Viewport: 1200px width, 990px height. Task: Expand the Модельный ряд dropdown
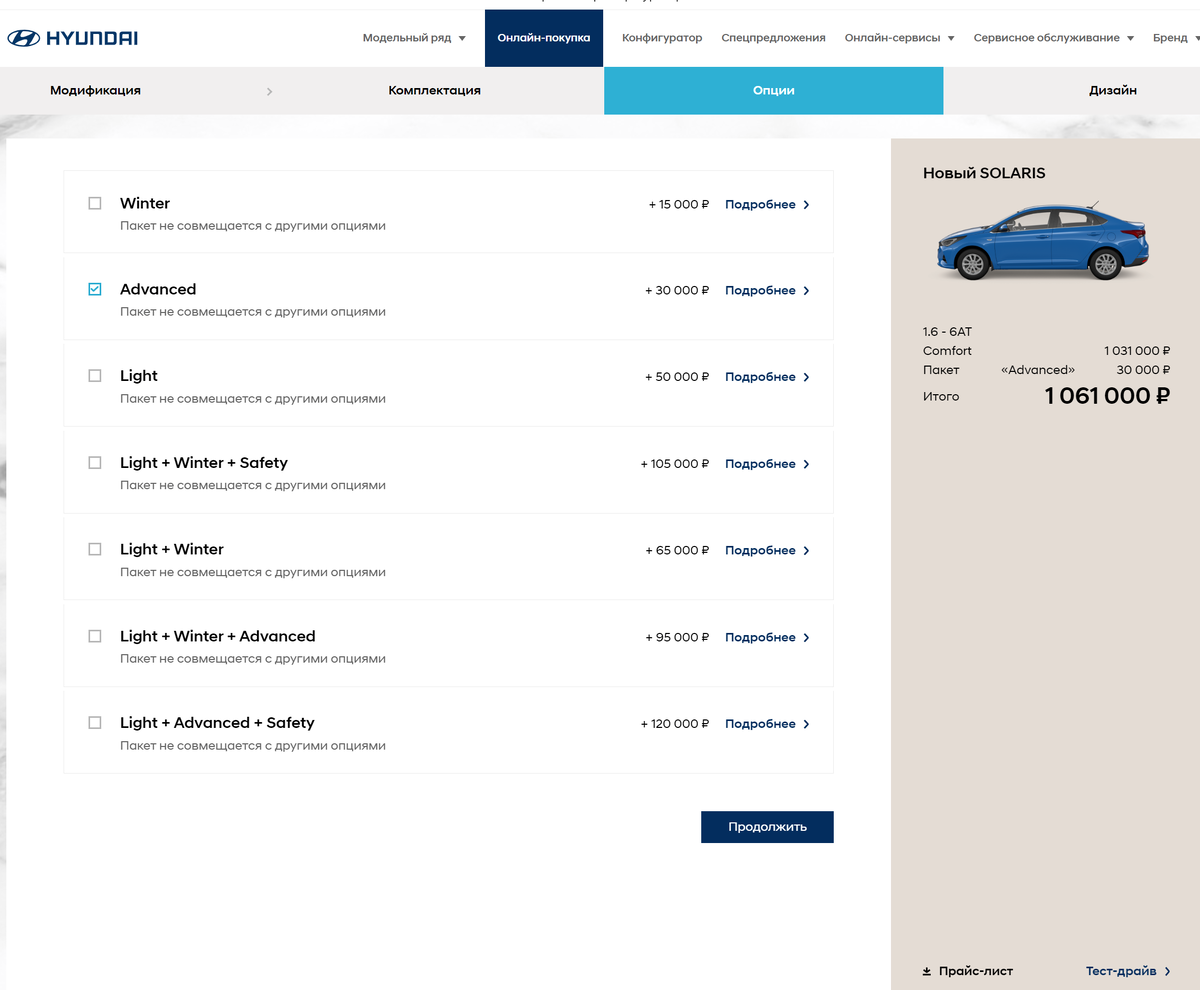(x=414, y=38)
